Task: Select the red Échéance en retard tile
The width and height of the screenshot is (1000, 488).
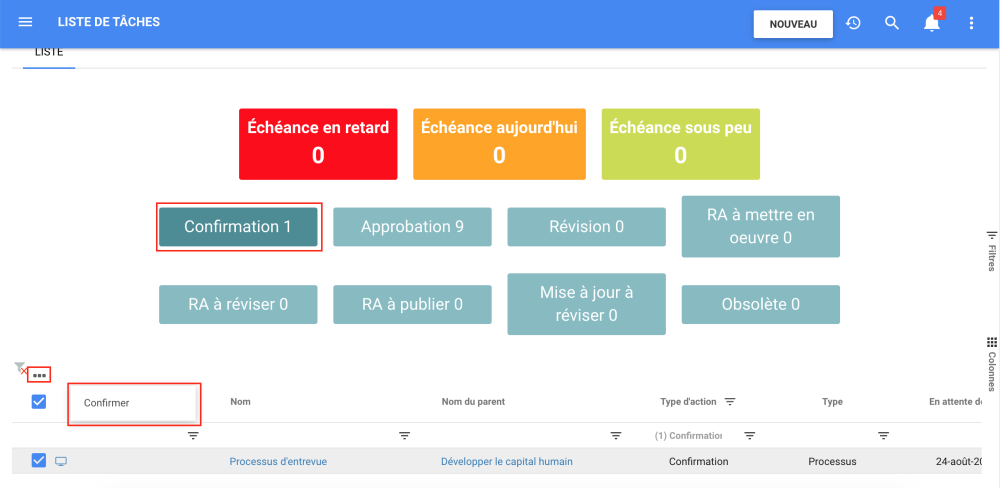Action: tap(318, 144)
